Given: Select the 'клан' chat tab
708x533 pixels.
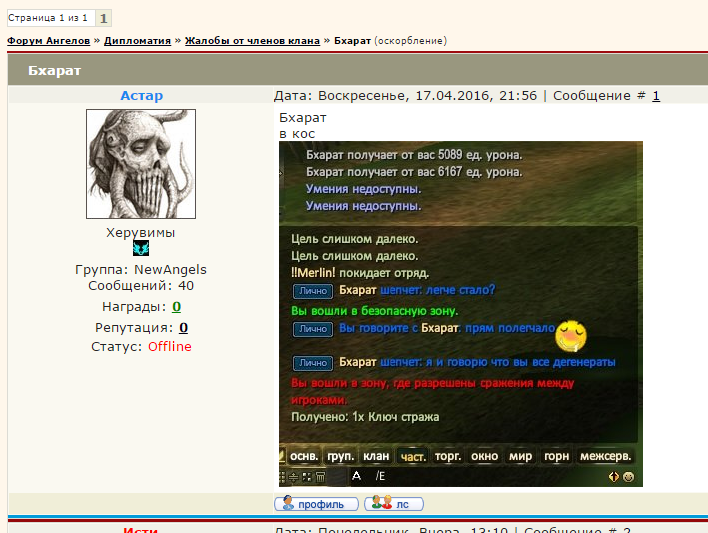Looking at the screenshot, I should 376,456.
